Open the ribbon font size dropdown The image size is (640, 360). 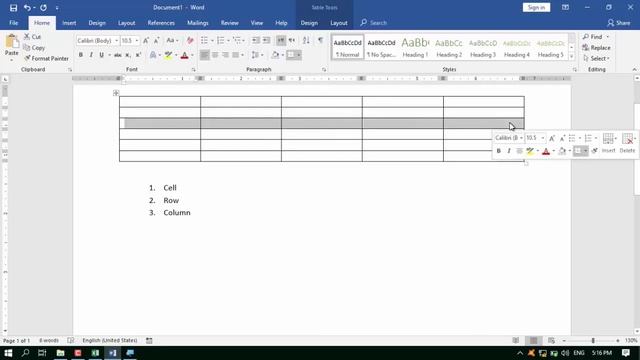137,41
